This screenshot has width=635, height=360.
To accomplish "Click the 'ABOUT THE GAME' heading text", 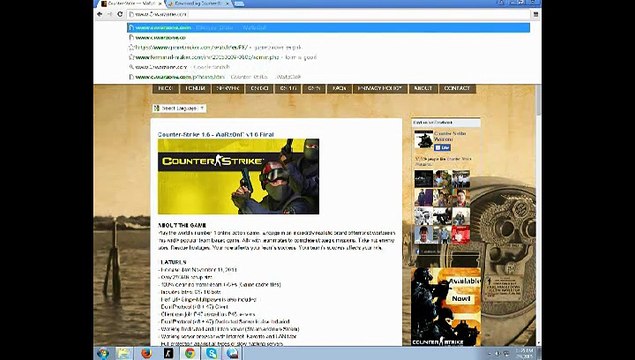I will click(182, 226).
